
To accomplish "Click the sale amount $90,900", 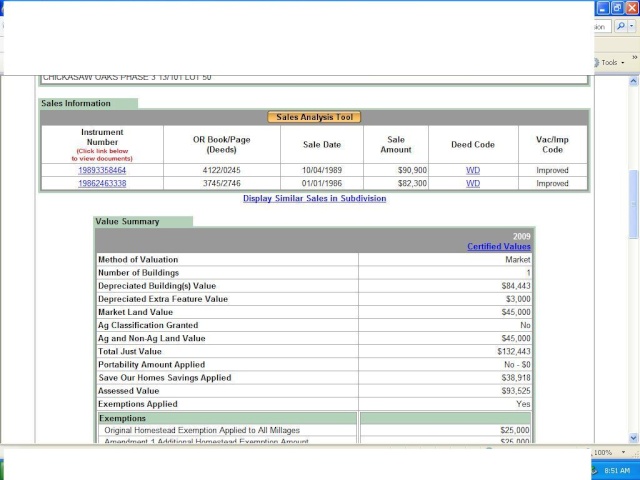I will (x=412, y=170).
